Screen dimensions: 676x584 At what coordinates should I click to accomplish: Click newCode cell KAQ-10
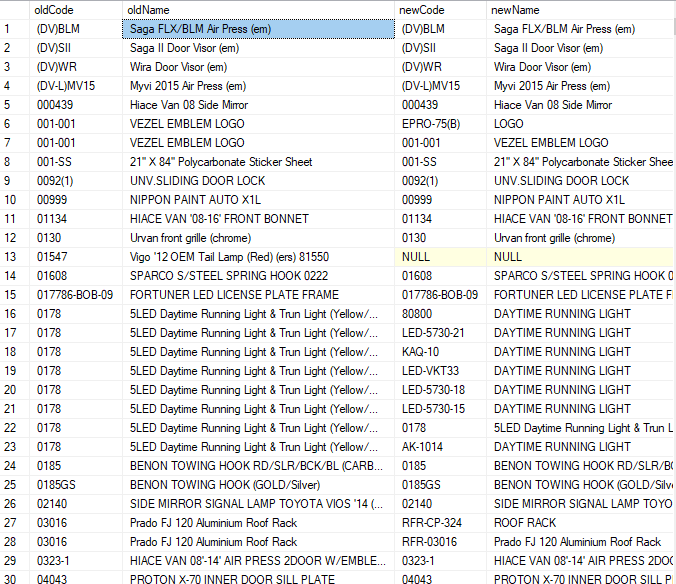pos(440,352)
